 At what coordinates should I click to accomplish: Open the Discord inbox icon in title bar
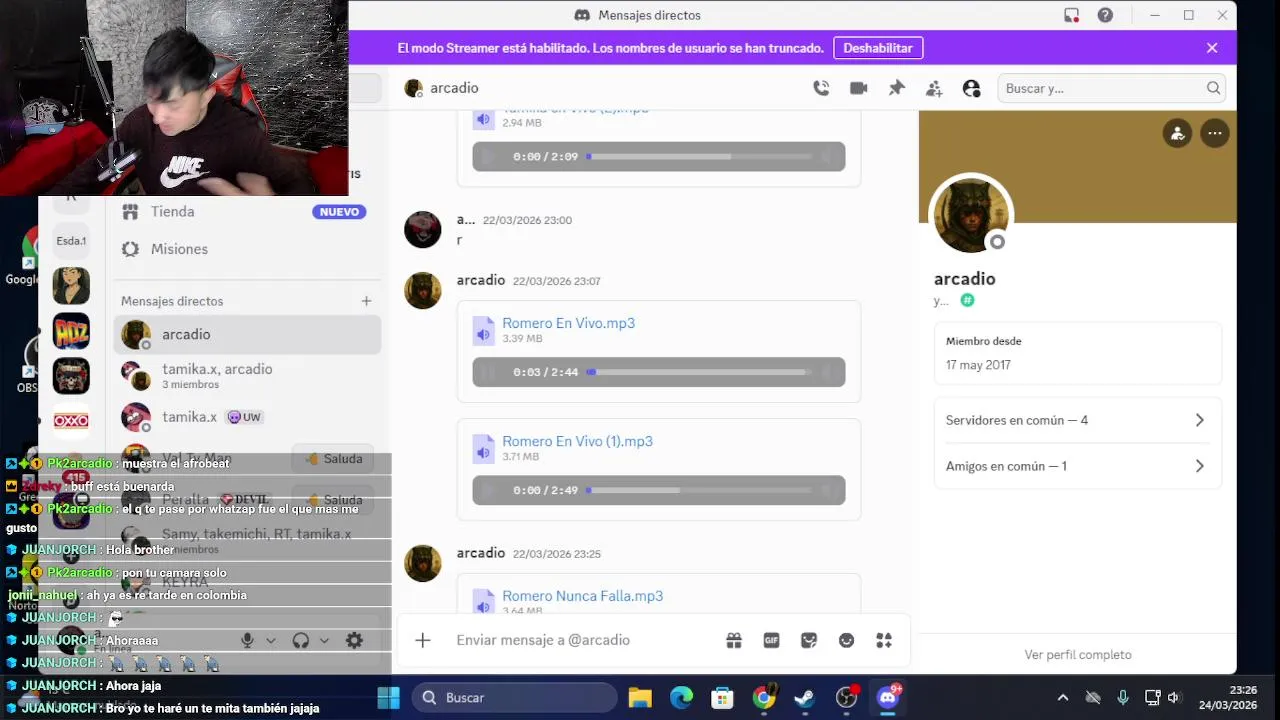click(x=1072, y=15)
